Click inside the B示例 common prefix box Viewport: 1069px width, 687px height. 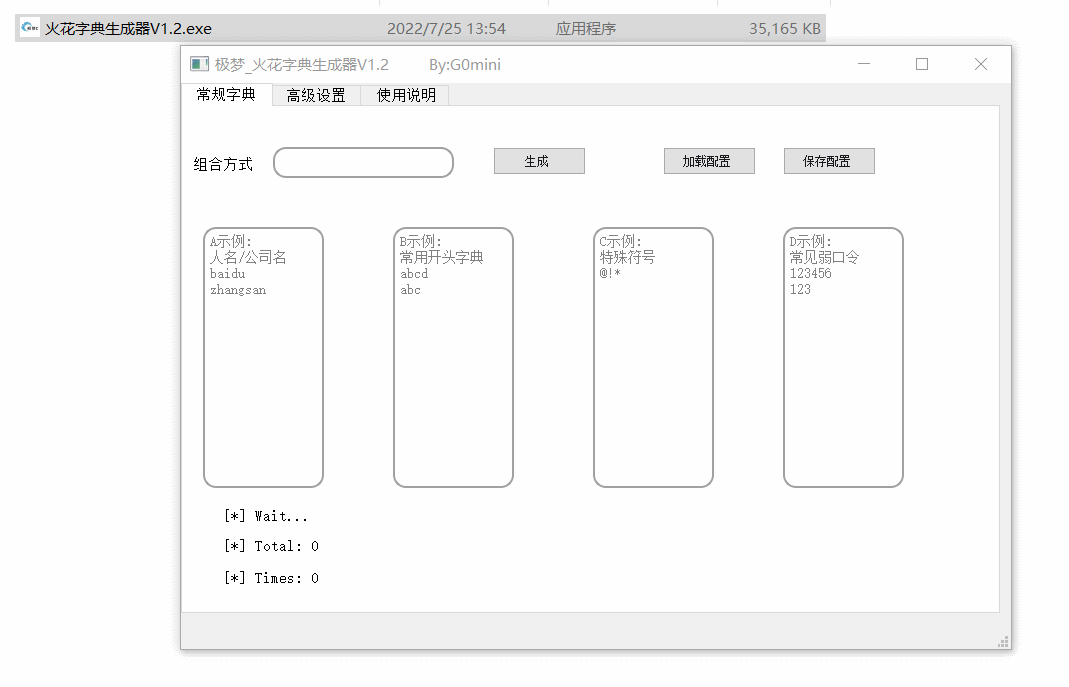[453, 380]
